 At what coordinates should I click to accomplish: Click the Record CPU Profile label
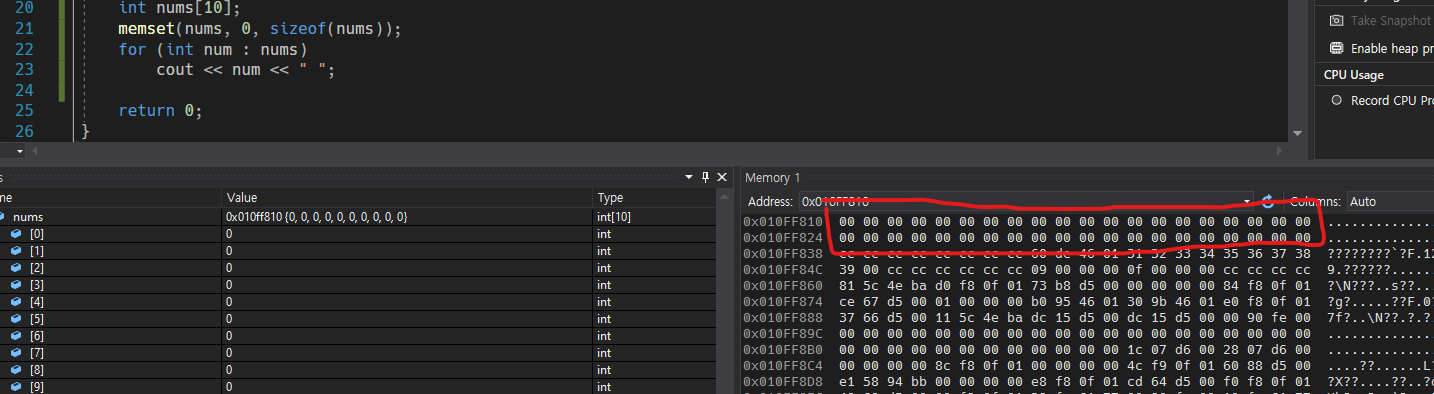pos(1392,100)
